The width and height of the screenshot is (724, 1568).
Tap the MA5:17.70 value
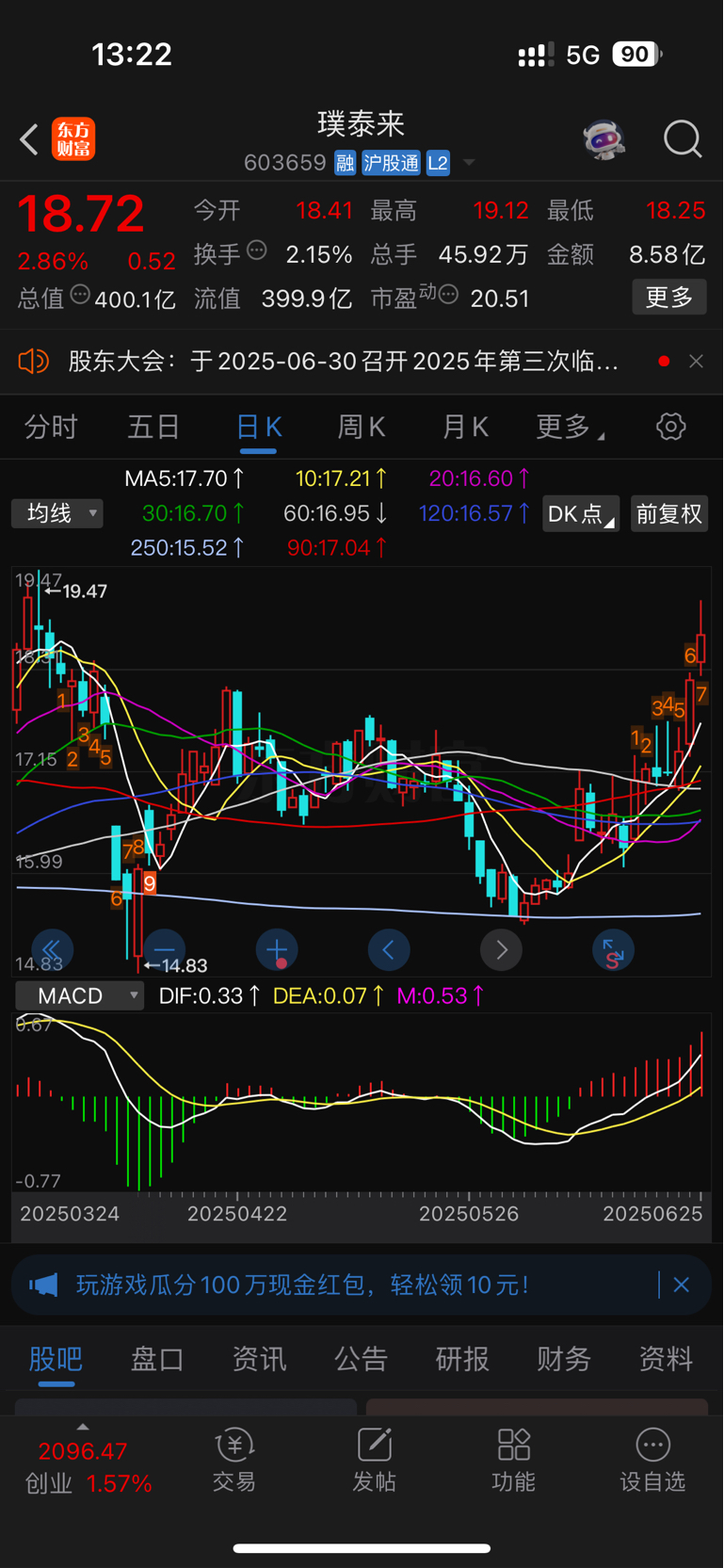[x=185, y=478]
